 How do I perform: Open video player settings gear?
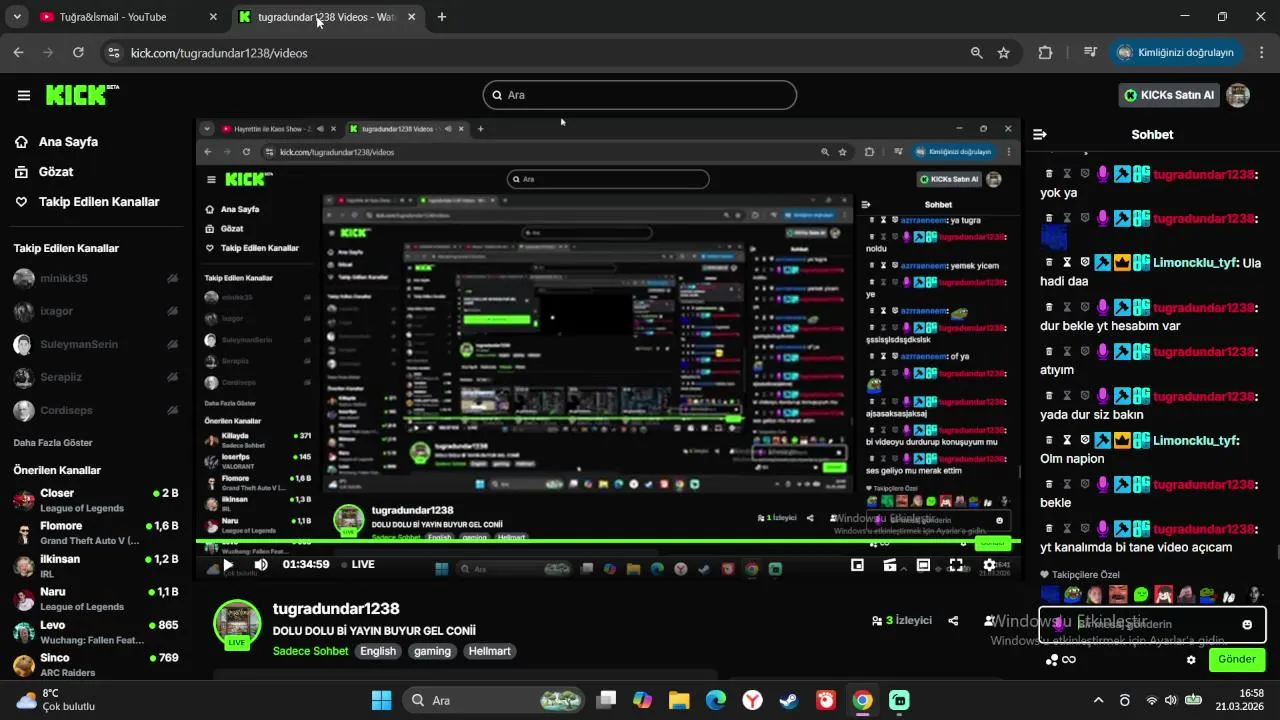989,565
